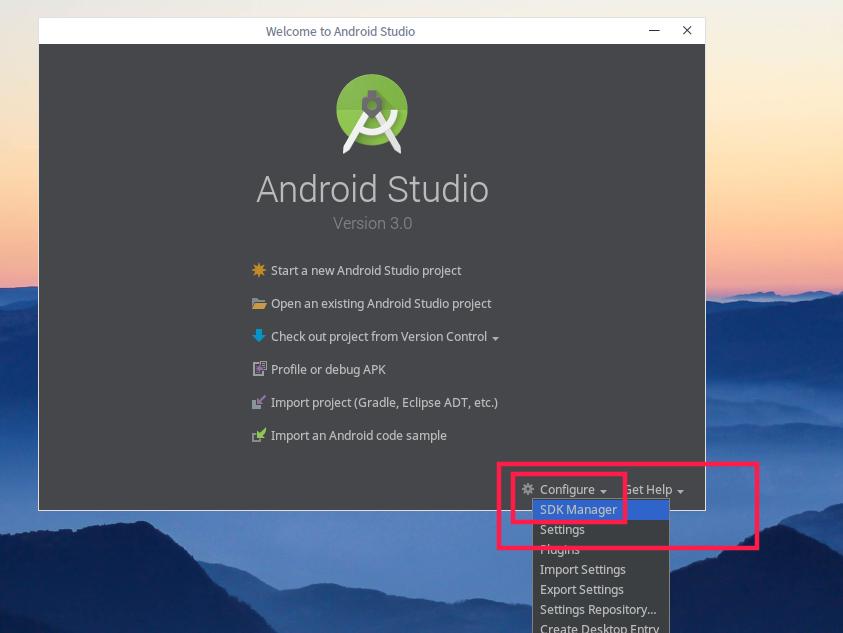
Task: Click the Welcome to Android Studio title
Action: coord(340,32)
